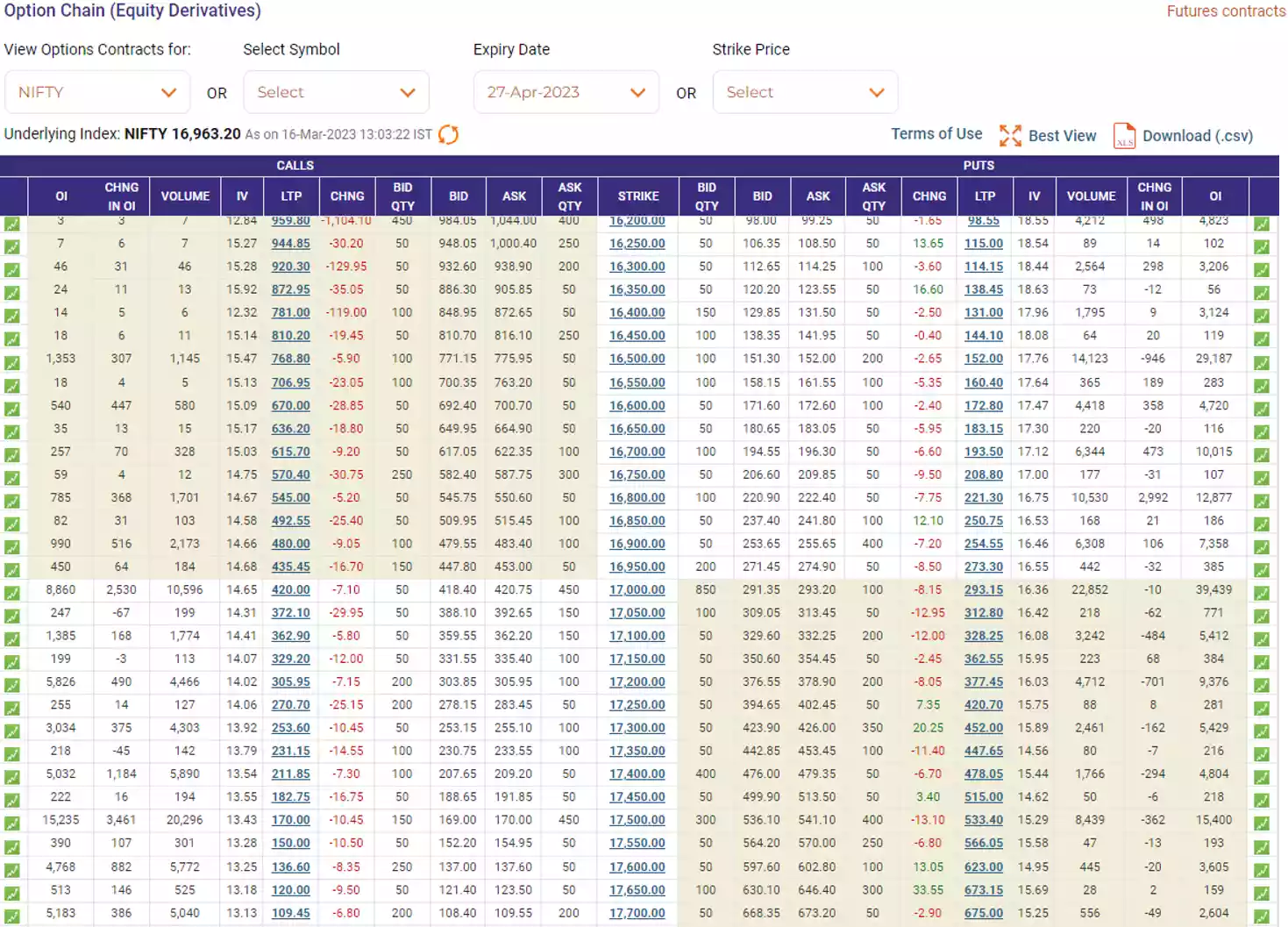
Task: Open puts chart icon for 17,600.00 row
Action: point(1262,870)
